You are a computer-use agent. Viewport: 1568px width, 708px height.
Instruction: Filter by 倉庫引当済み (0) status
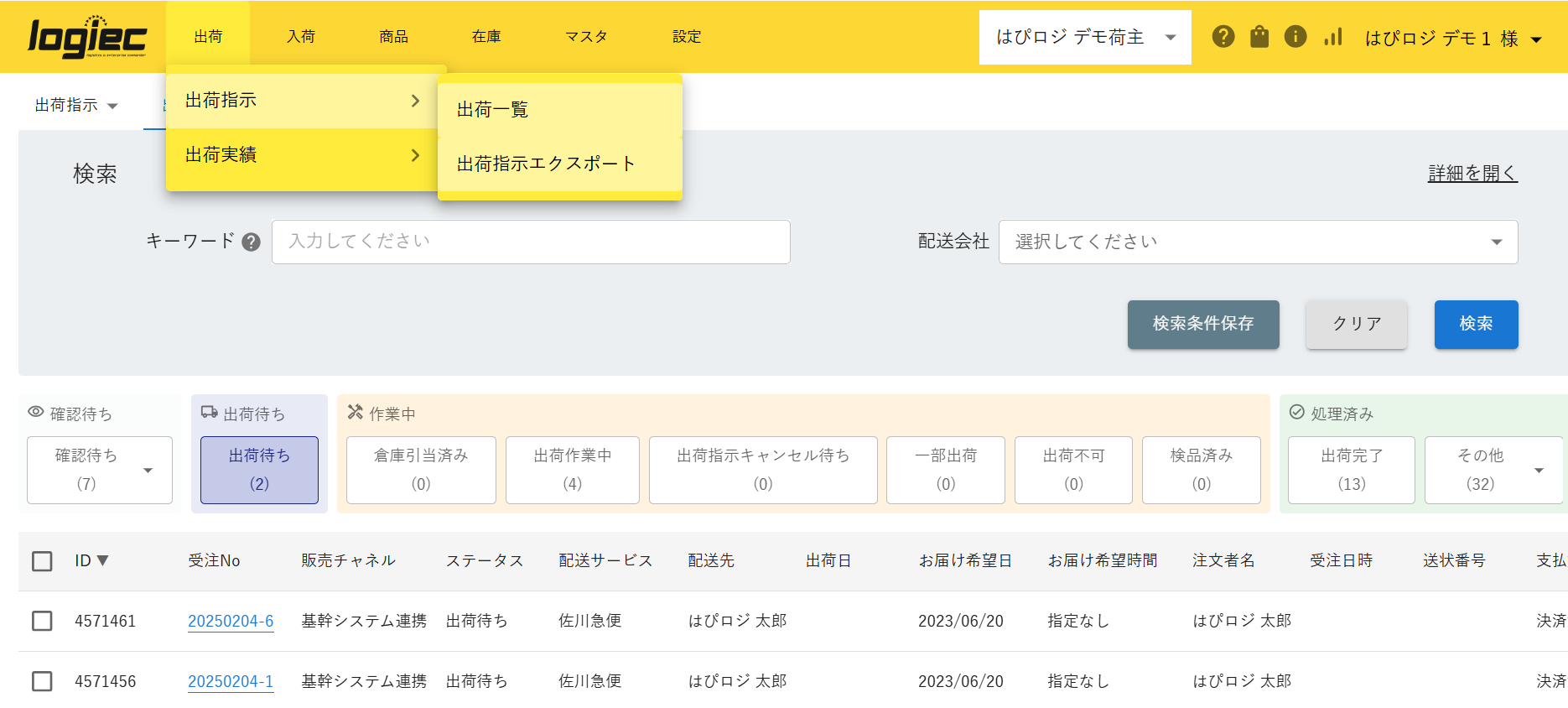421,470
